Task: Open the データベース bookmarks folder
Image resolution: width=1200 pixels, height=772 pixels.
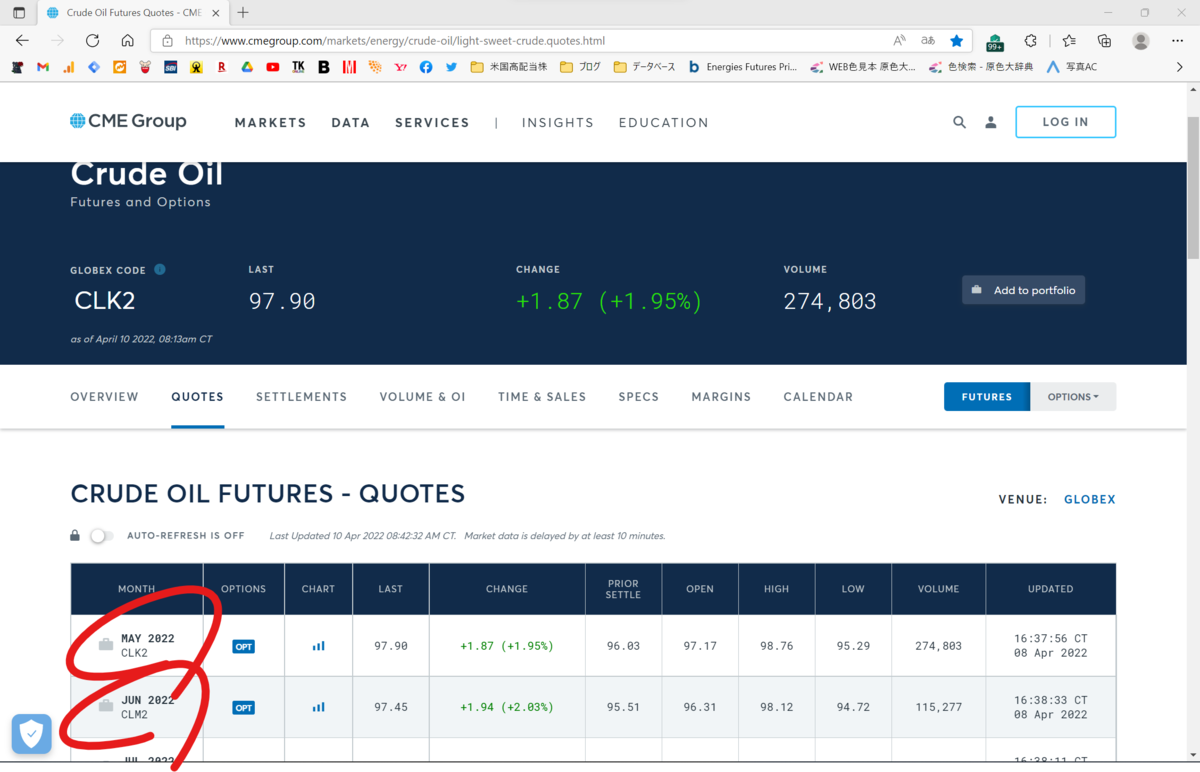Action: pos(644,67)
